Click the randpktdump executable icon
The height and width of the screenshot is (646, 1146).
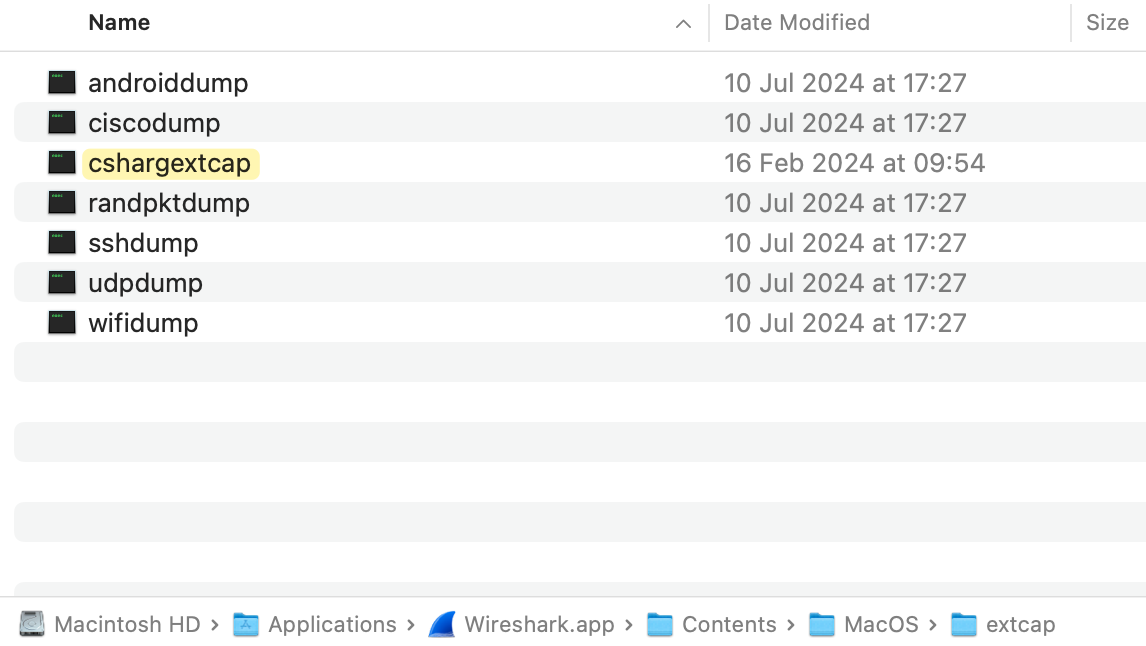pos(62,203)
